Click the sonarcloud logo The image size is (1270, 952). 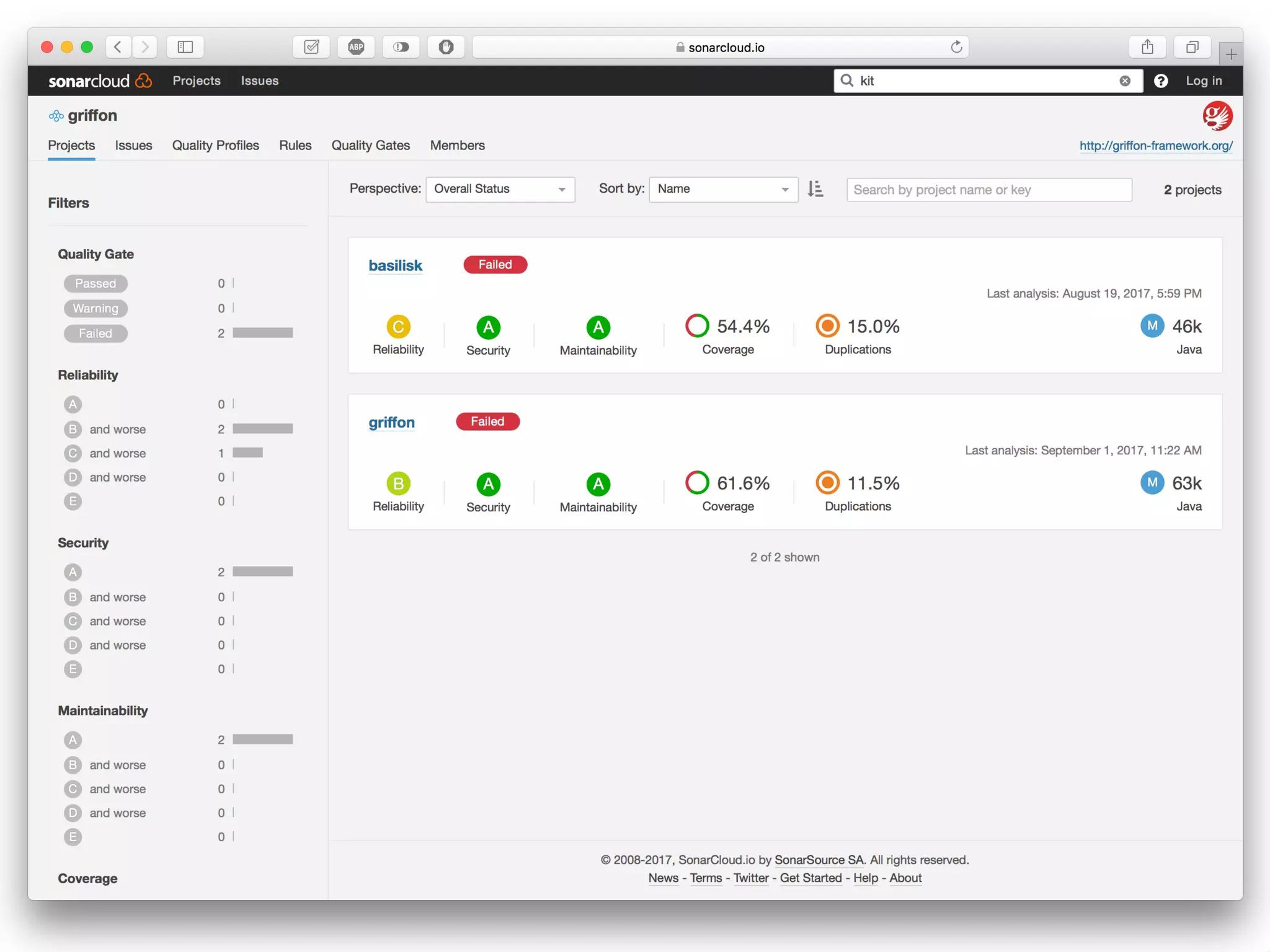(99, 81)
